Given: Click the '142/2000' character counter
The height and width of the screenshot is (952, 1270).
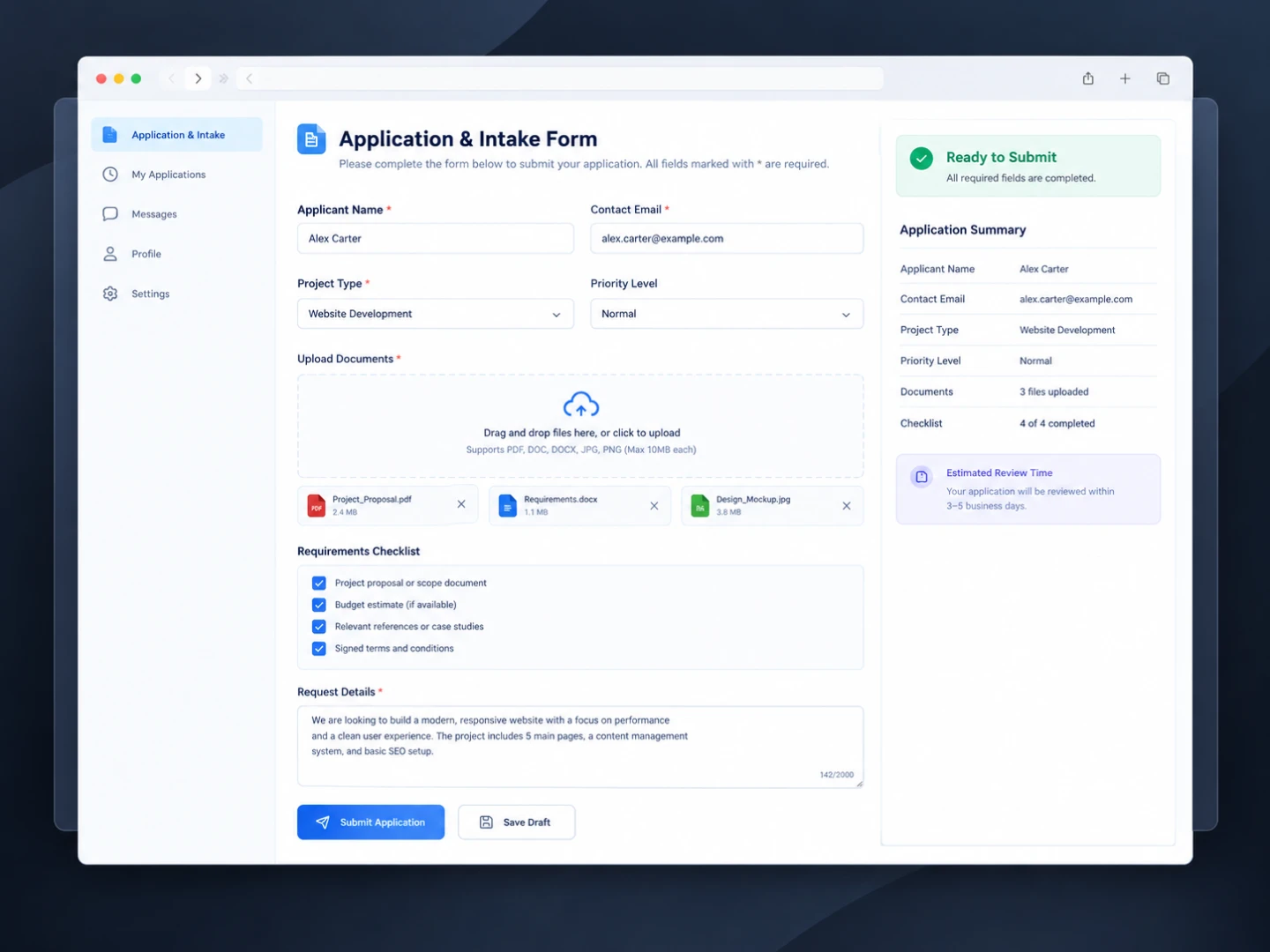Looking at the screenshot, I should [x=837, y=775].
